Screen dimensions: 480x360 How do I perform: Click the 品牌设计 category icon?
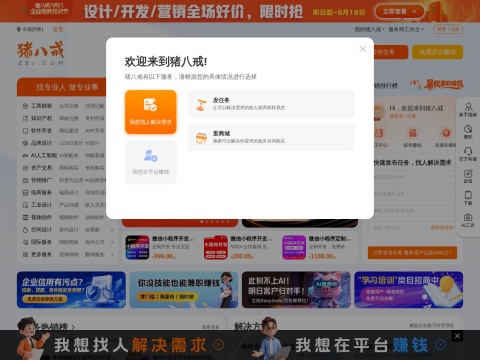[x=25, y=143]
